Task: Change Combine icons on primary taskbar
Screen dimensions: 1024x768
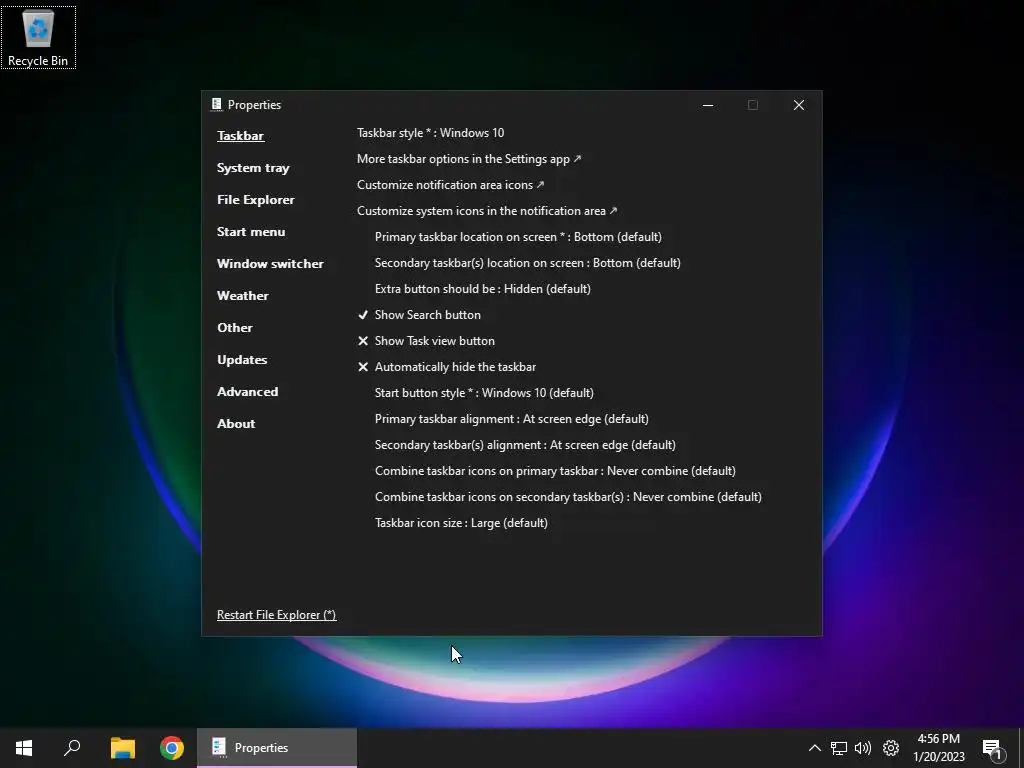Action: tap(555, 471)
